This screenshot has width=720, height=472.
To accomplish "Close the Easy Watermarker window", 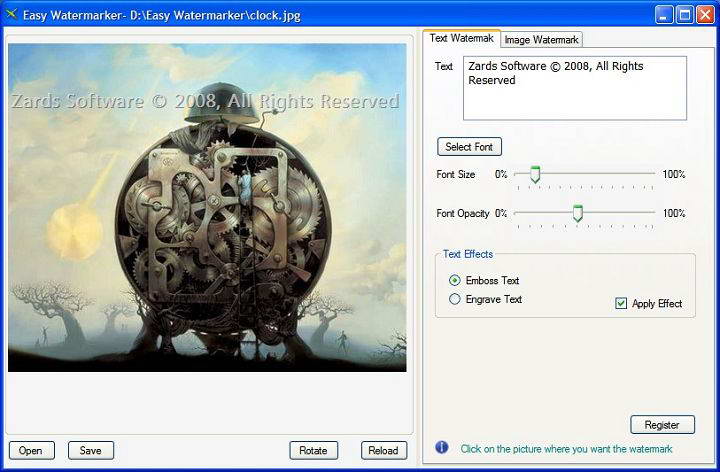I will (x=705, y=15).
